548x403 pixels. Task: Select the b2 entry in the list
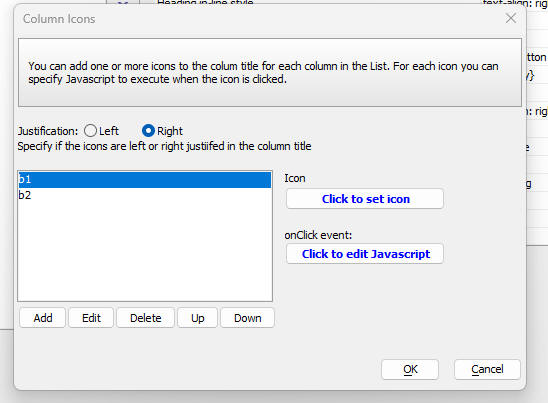tap(145, 195)
